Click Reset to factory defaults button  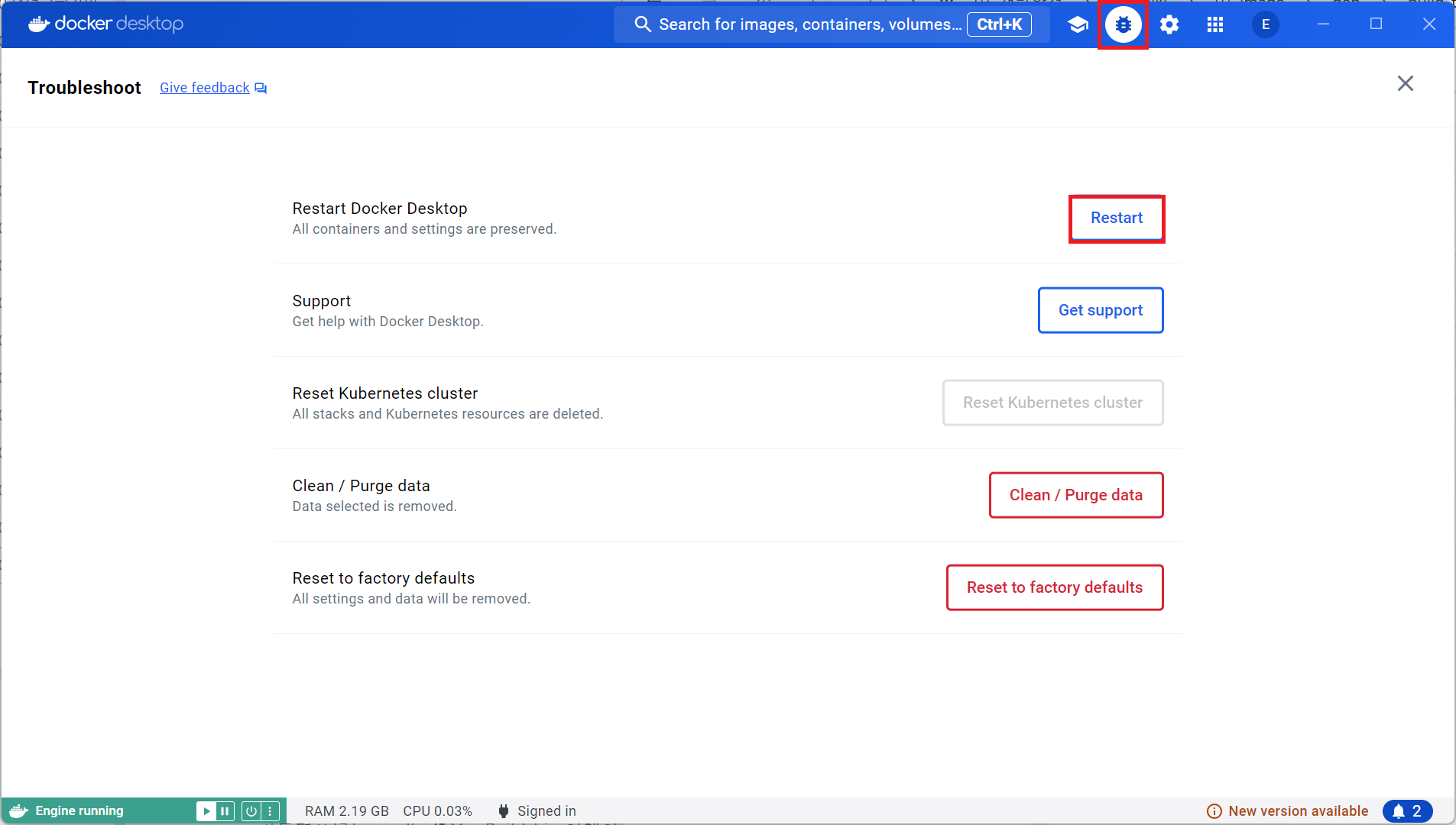coord(1054,587)
